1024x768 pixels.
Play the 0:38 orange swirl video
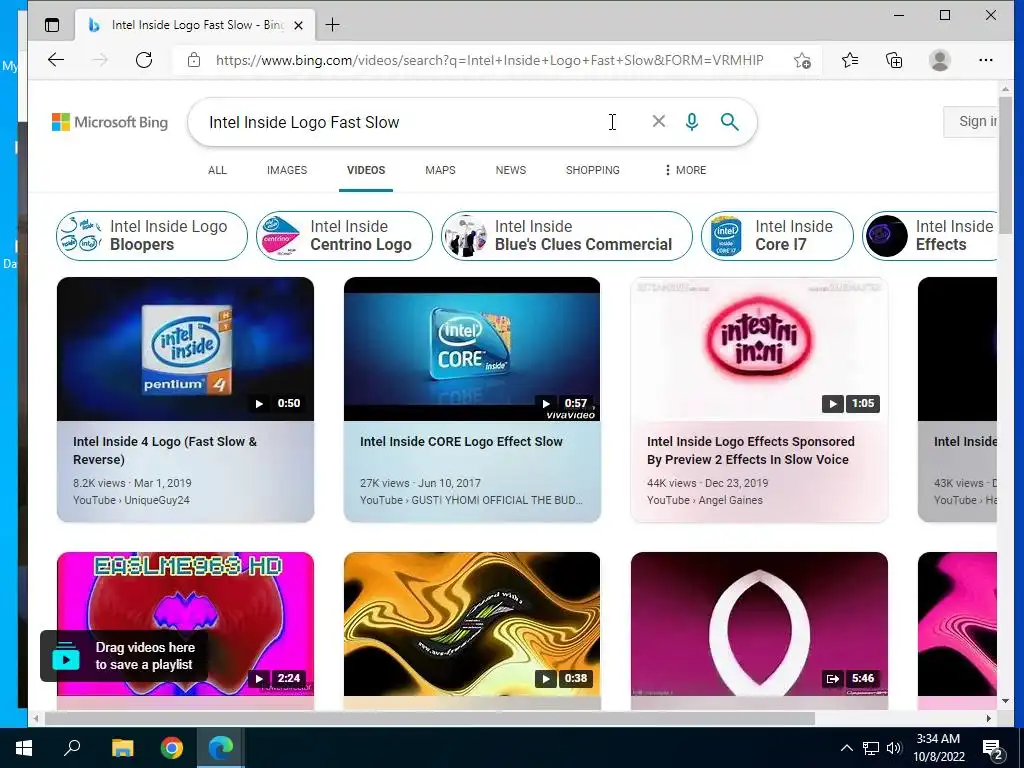pyautogui.click(x=545, y=679)
